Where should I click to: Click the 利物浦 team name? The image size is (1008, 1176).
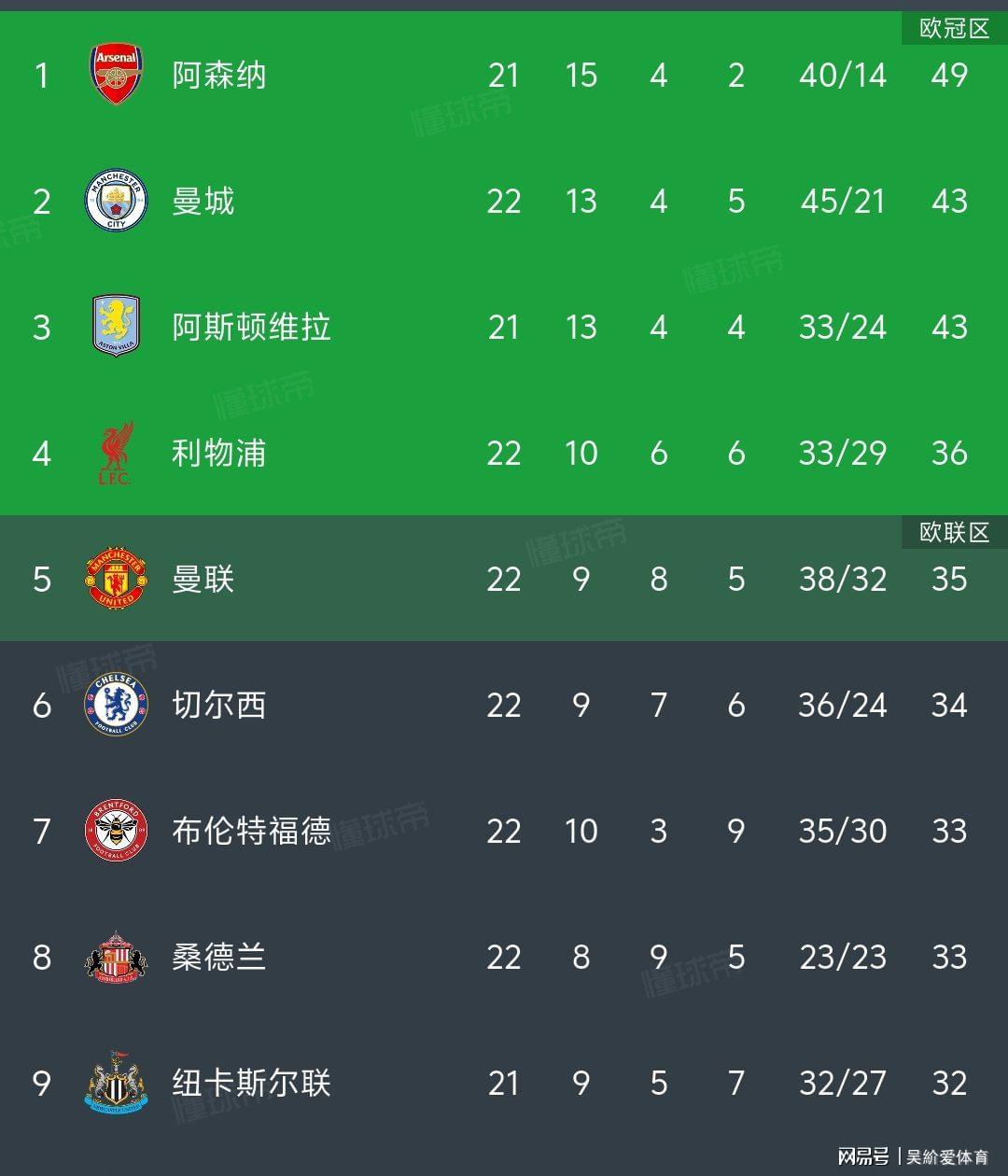point(219,453)
